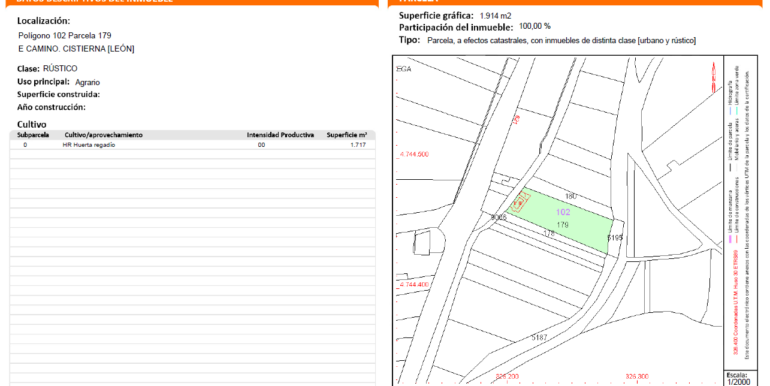The image size is (770, 386).
Task: Click parcel label 178 below the green parcel
Action: 549,234
